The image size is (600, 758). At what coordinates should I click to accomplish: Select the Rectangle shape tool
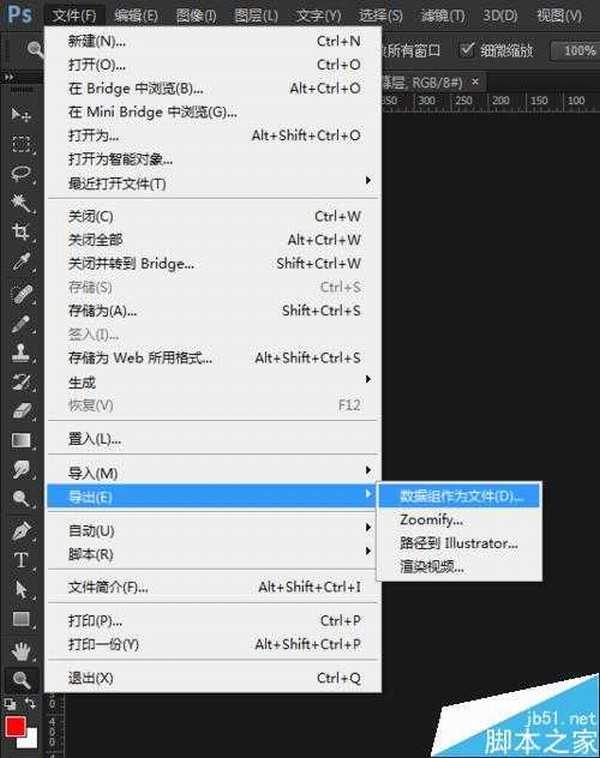21,619
